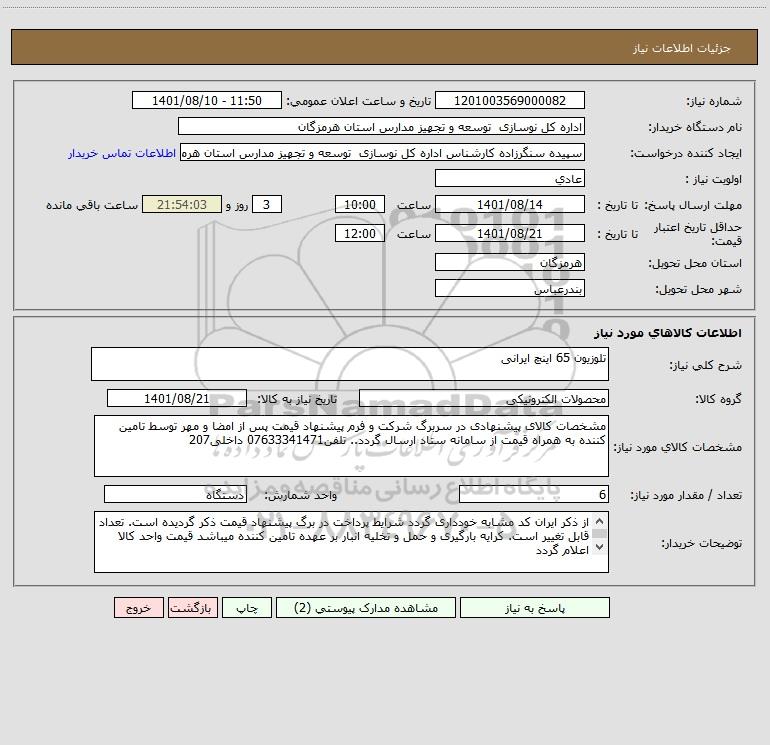Click the مشخصات کالای مورد نیاز label
The image size is (770, 745).
tap(677, 447)
